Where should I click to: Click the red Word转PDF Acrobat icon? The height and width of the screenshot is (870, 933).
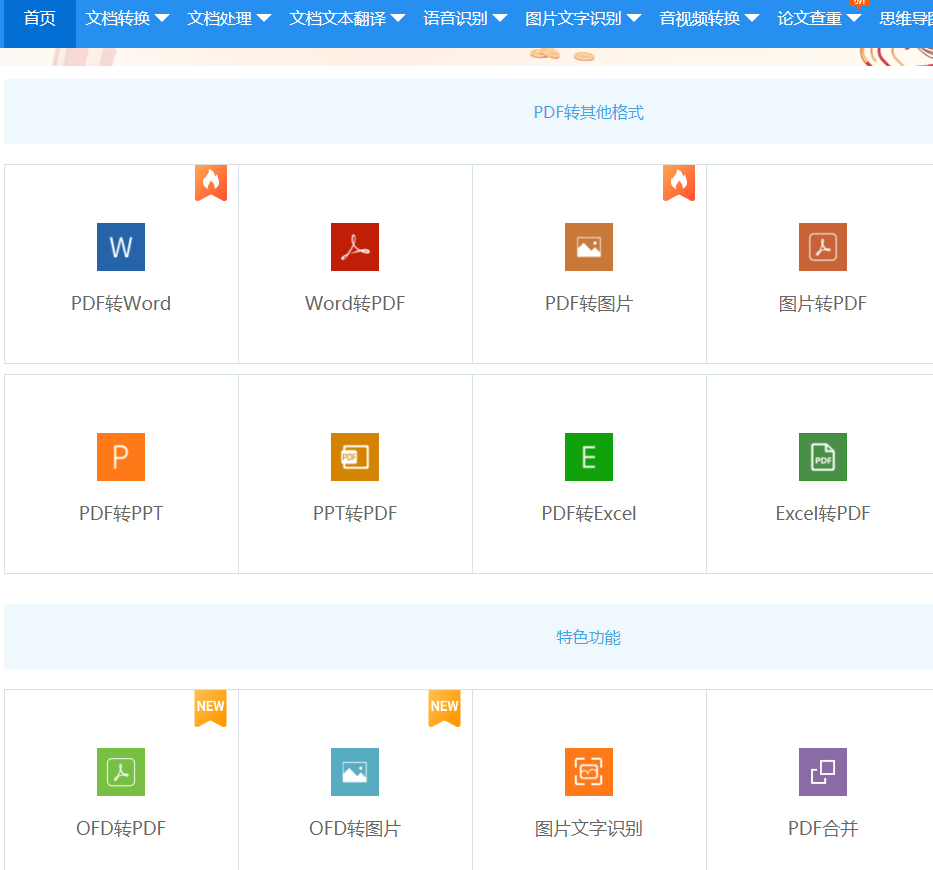355,247
